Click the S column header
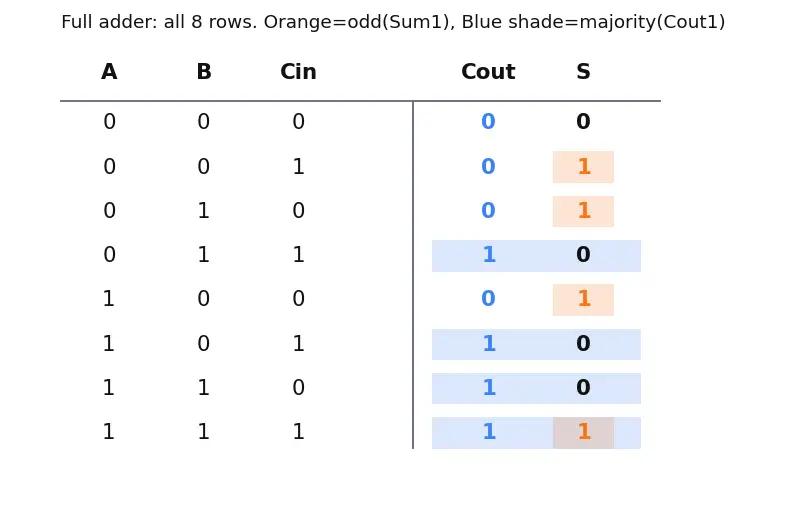 (x=583, y=72)
